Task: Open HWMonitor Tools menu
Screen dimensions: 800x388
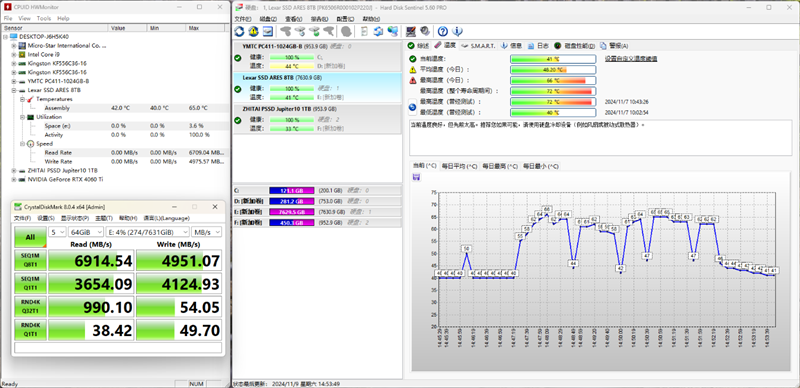Action: (44, 18)
